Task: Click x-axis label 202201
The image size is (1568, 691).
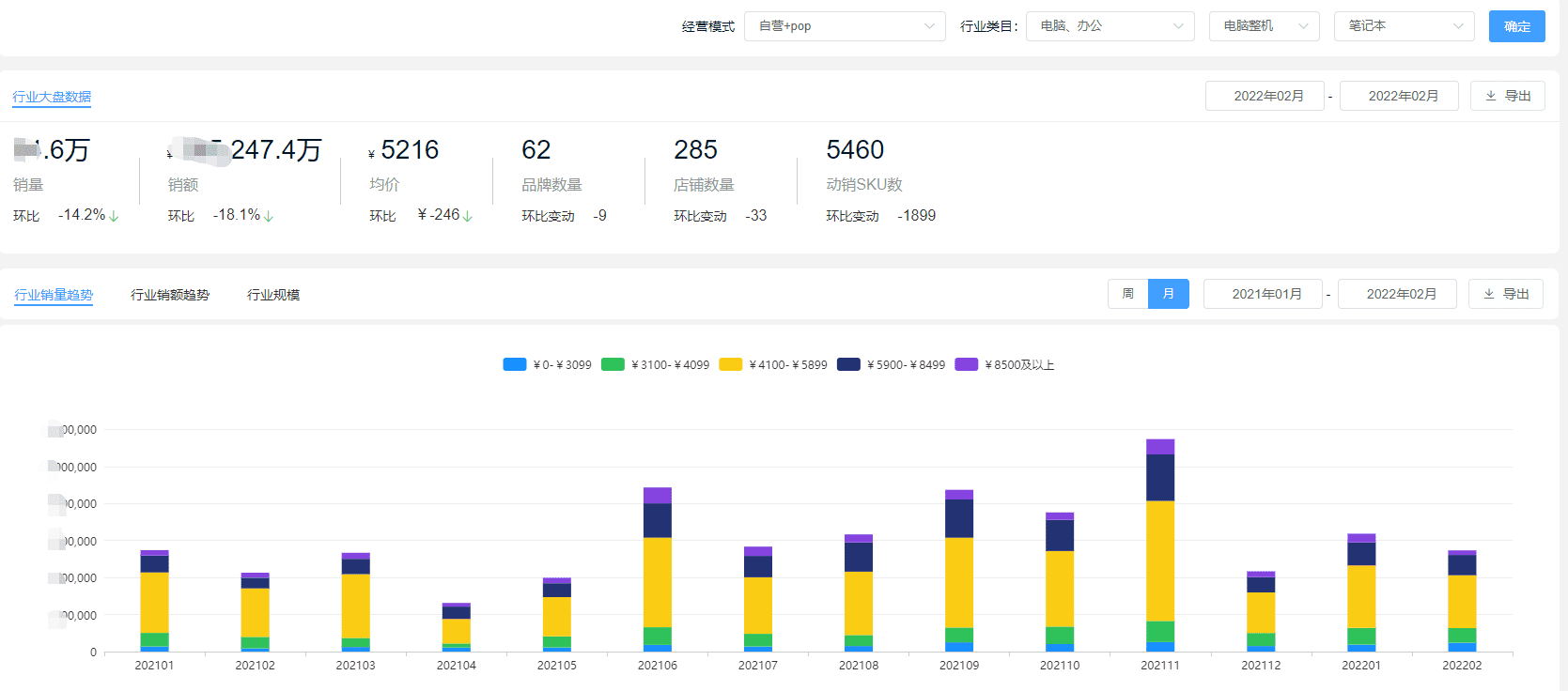Action: click(x=1361, y=665)
